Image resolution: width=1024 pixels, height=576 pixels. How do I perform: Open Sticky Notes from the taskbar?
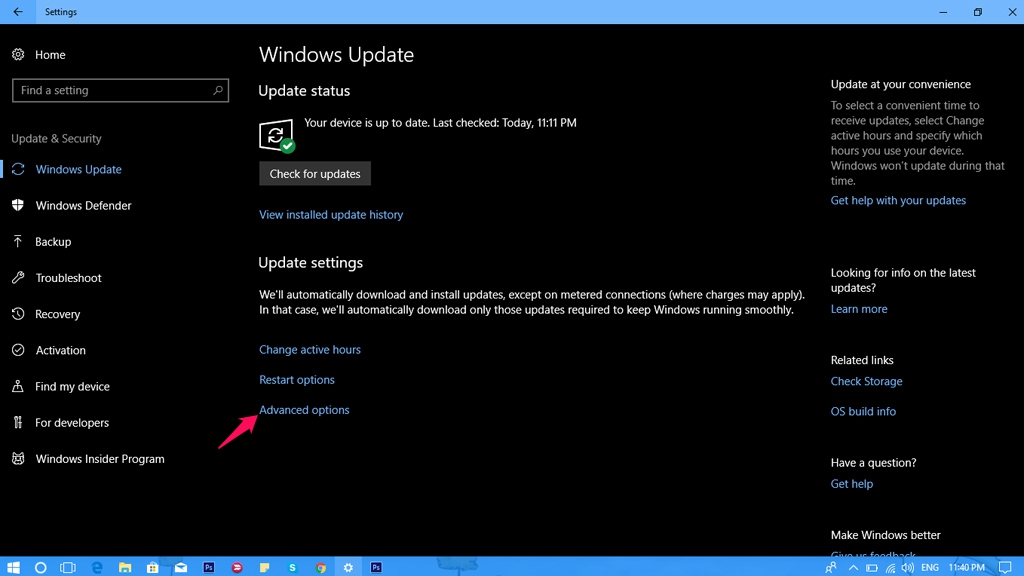pos(264,567)
